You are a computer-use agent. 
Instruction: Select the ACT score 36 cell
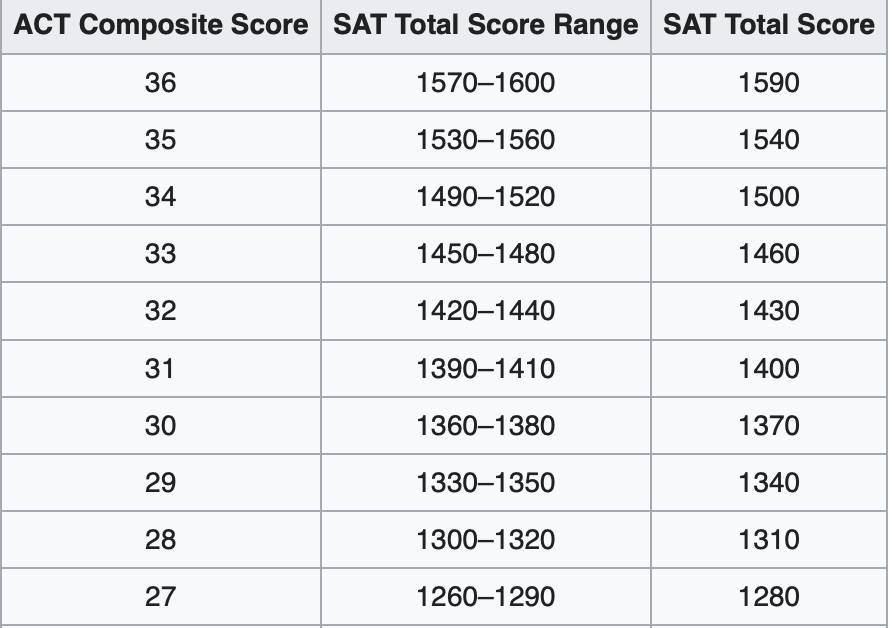161,83
